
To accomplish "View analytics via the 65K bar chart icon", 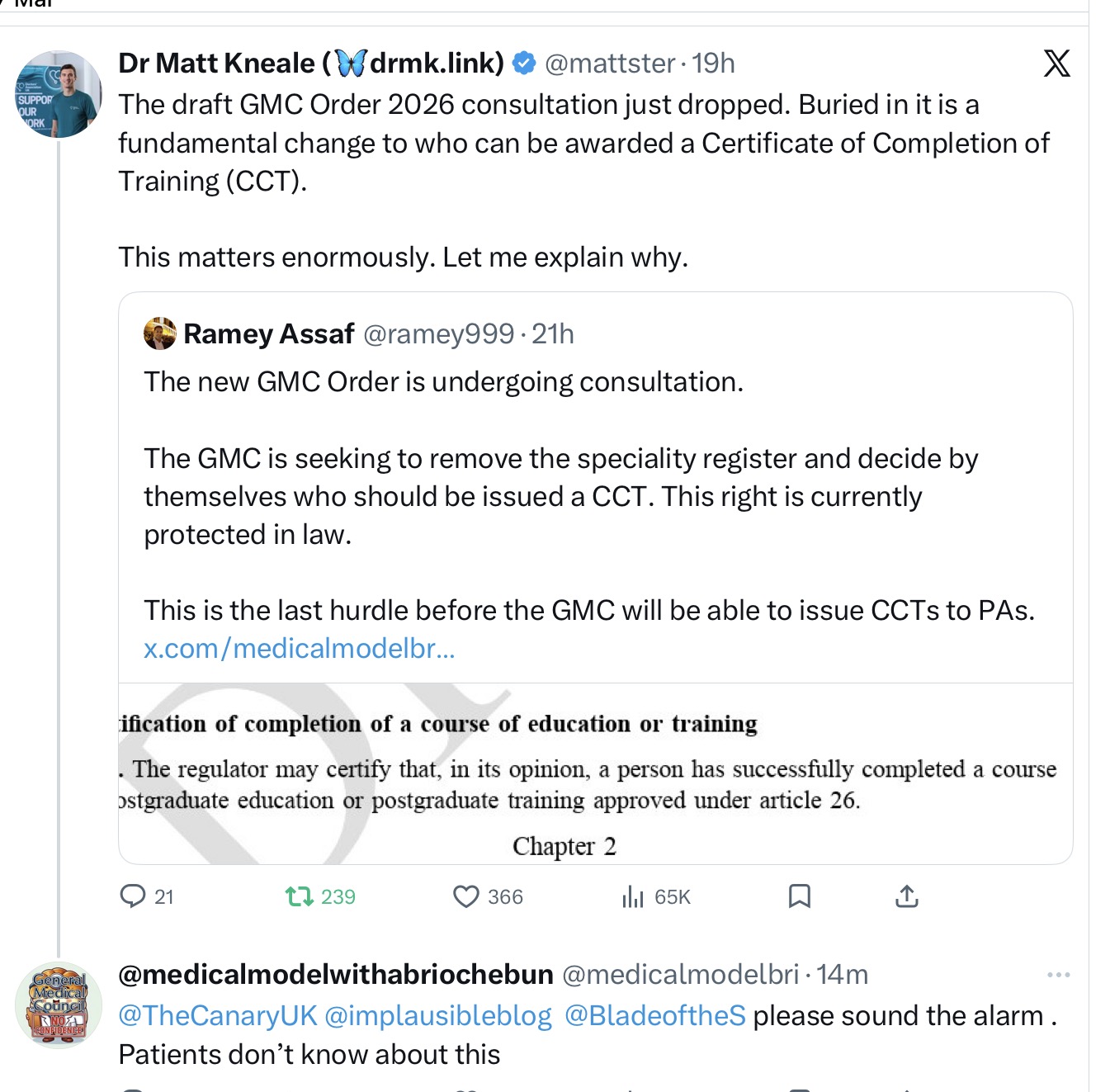I will [x=633, y=896].
